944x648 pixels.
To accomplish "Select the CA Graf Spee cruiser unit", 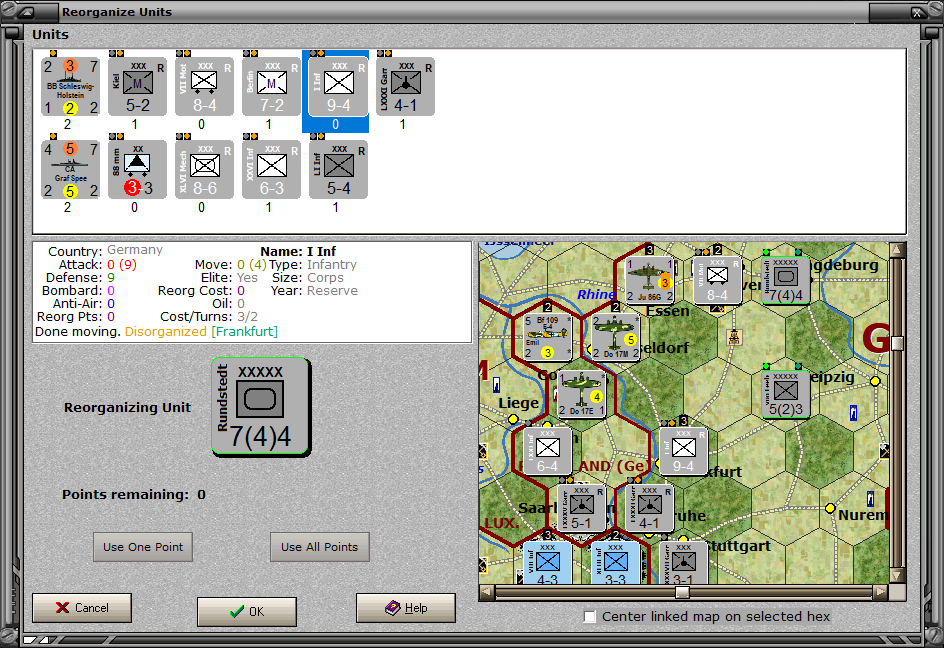I will point(70,170).
